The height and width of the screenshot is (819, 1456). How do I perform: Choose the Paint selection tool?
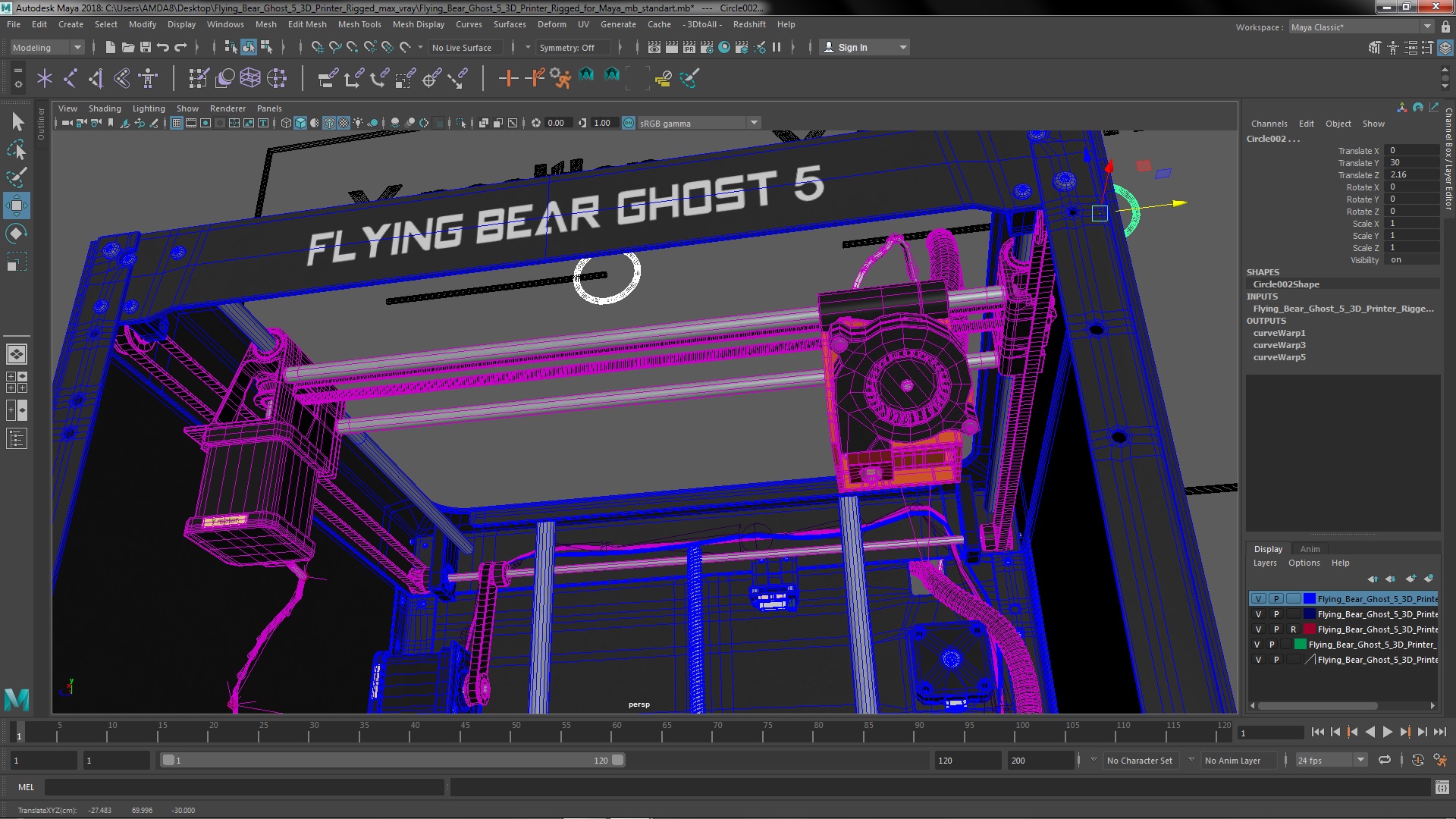pyautogui.click(x=17, y=177)
